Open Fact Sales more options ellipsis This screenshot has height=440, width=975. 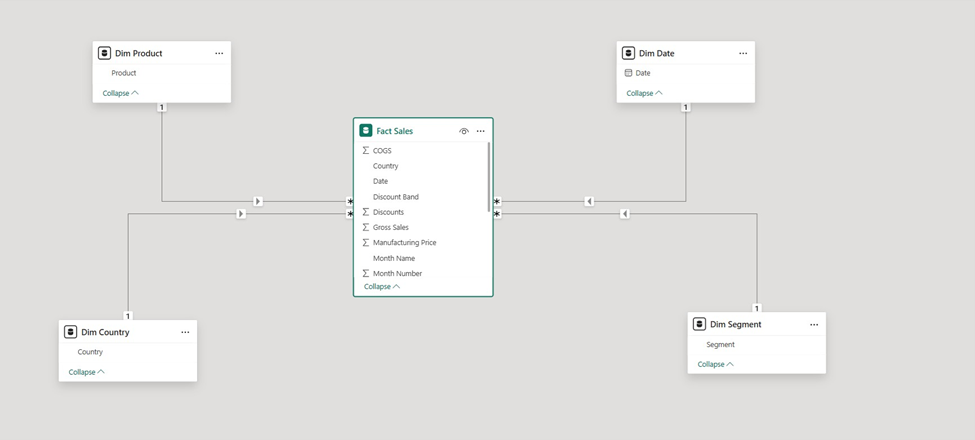(x=480, y=131)
